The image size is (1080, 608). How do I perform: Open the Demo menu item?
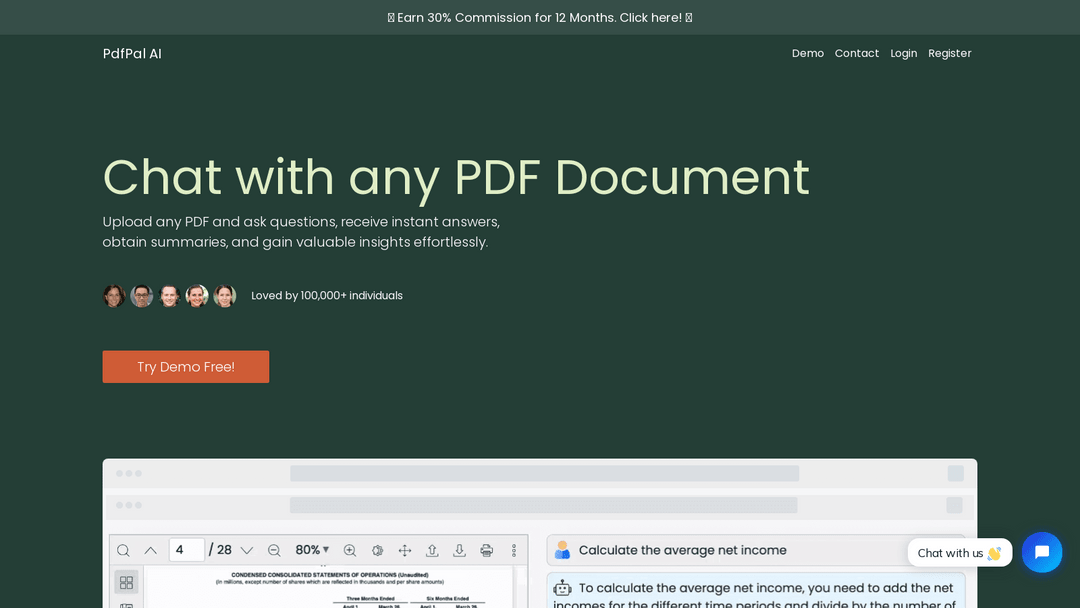[x=808, y=53]
